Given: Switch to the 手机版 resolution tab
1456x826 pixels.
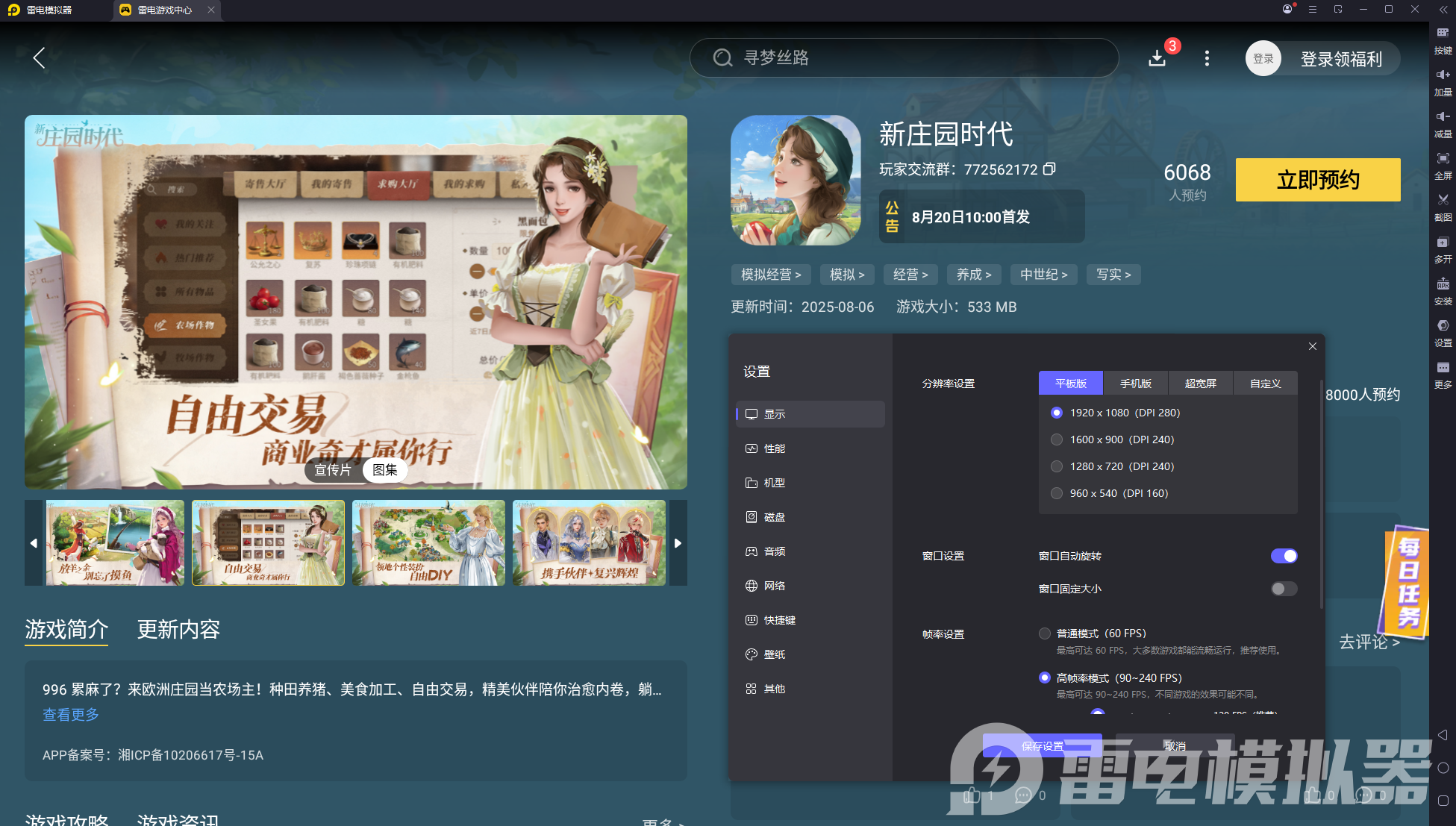Looking at the screenshot, I should 1135,384.
